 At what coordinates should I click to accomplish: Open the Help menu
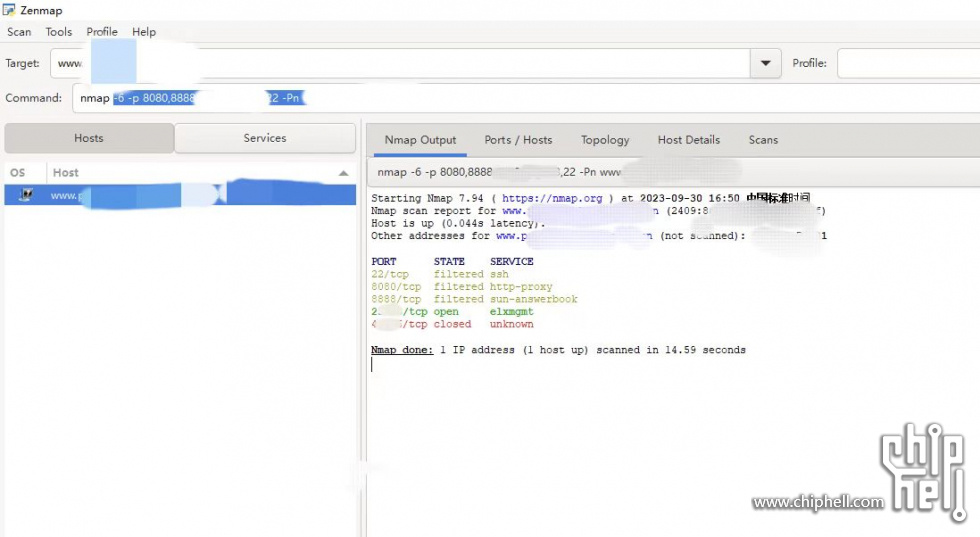coord(144,32)
